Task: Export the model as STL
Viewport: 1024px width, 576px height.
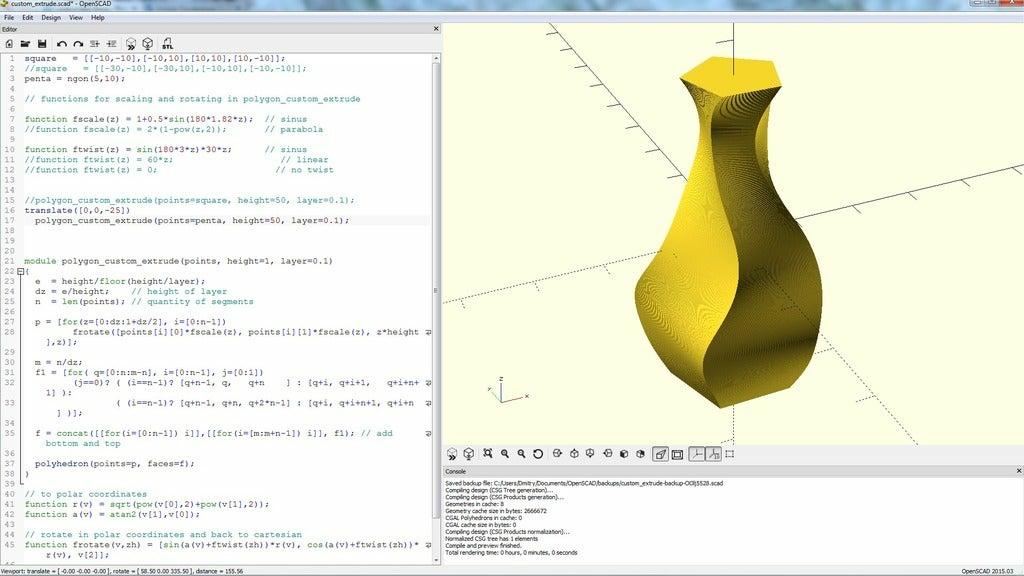Action: point(167,44)
